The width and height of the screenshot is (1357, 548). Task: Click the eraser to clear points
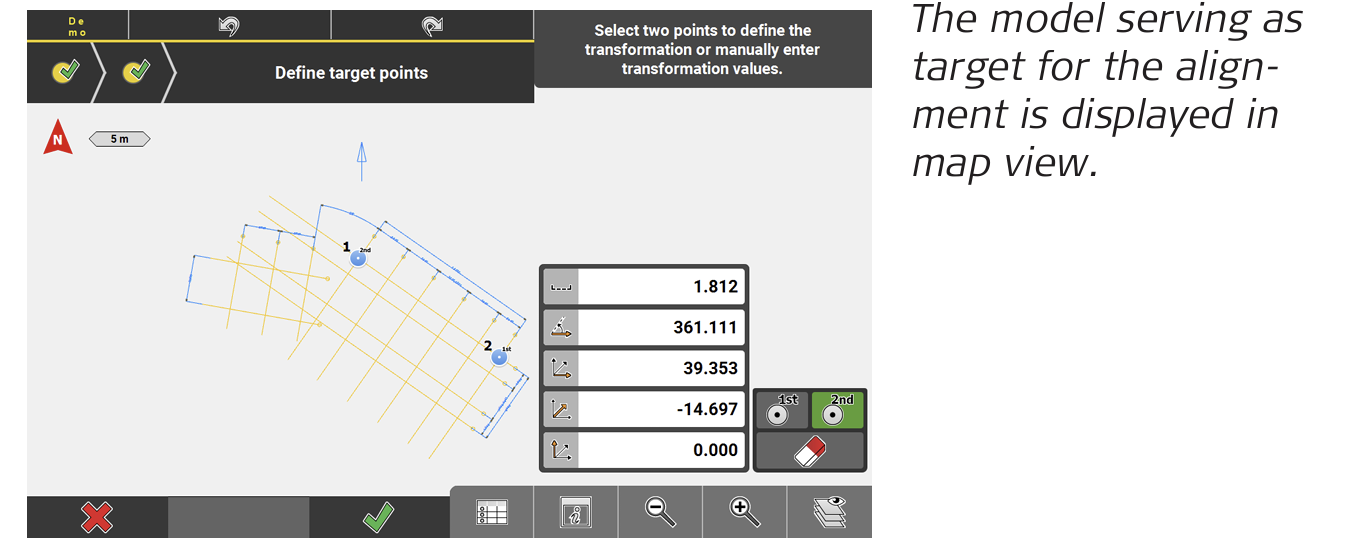809,451
